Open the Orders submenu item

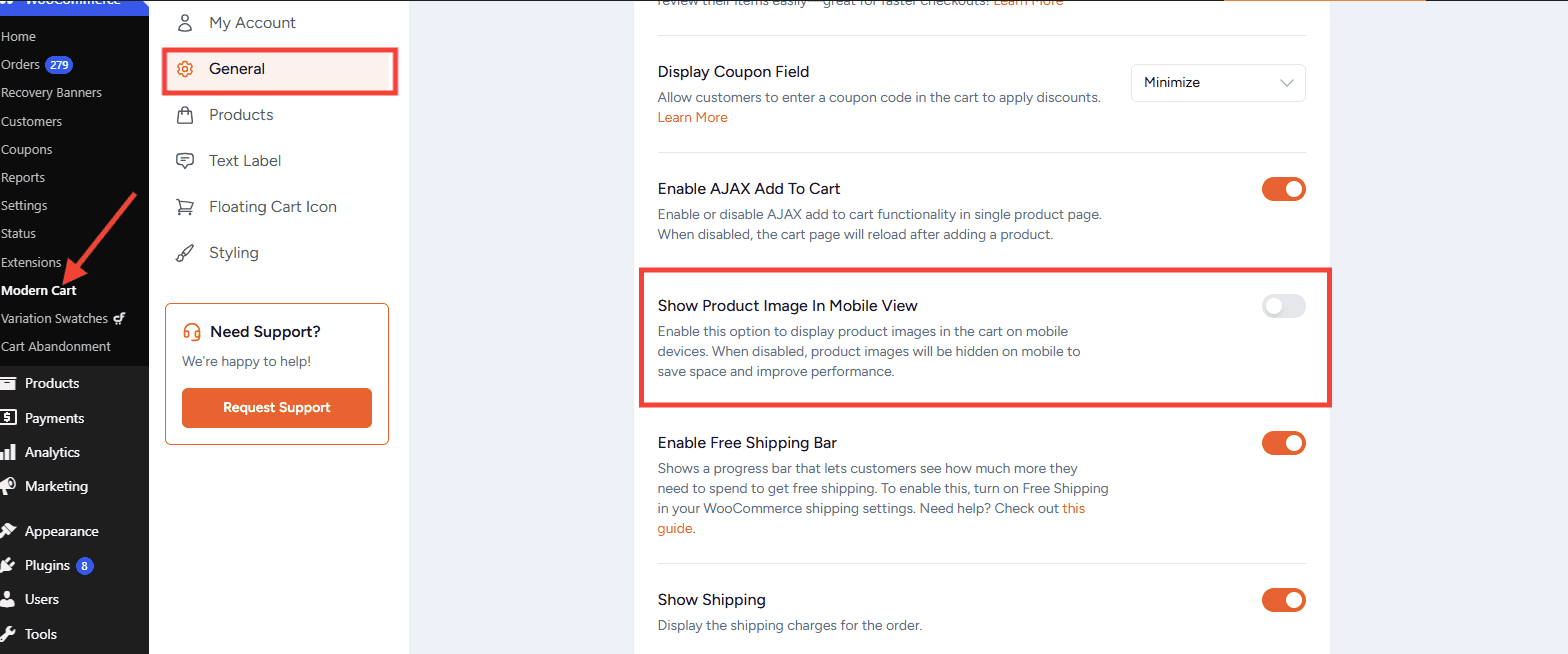pyautogui.click(x=20, y=65)
